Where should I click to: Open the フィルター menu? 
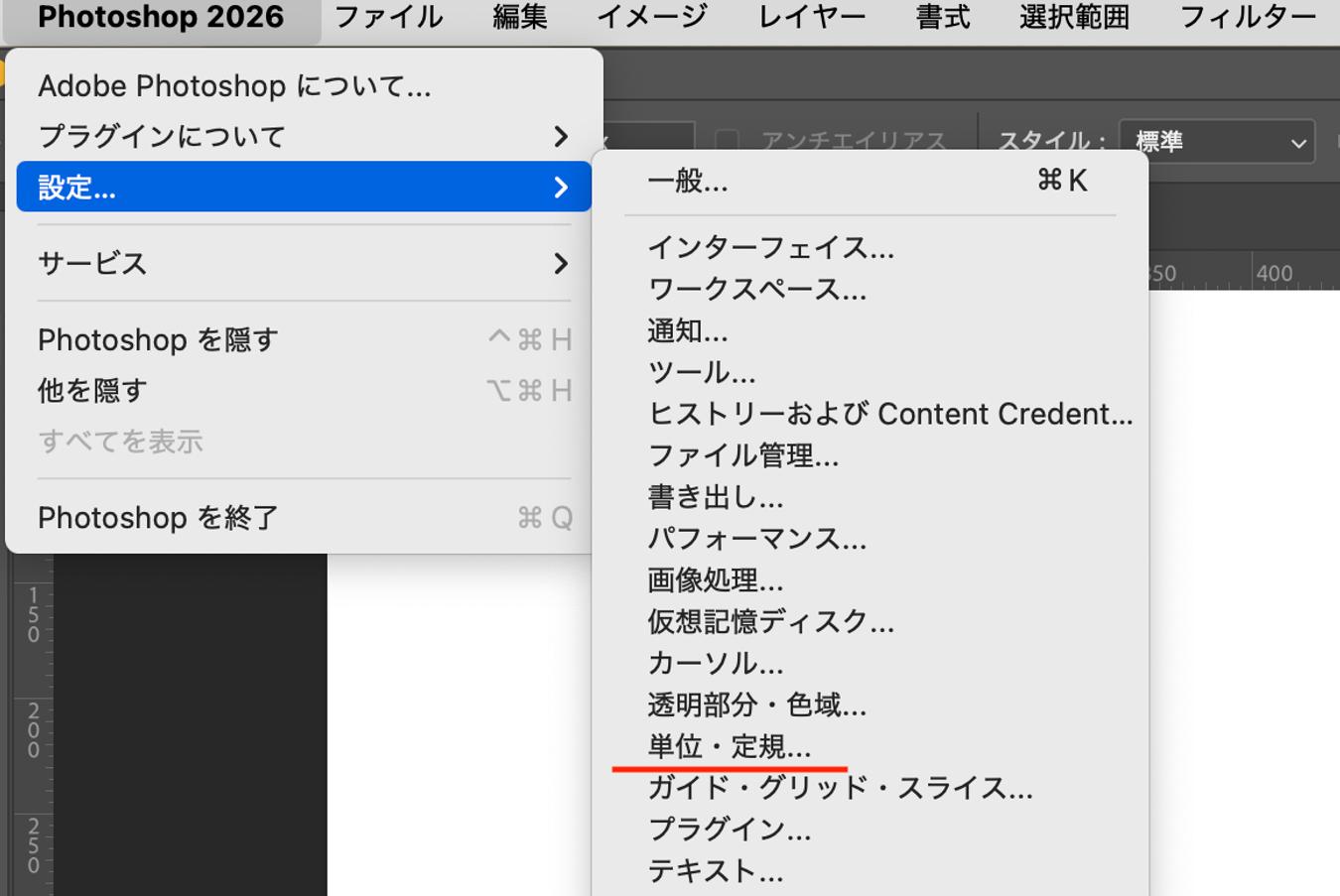pos(1248,18)
